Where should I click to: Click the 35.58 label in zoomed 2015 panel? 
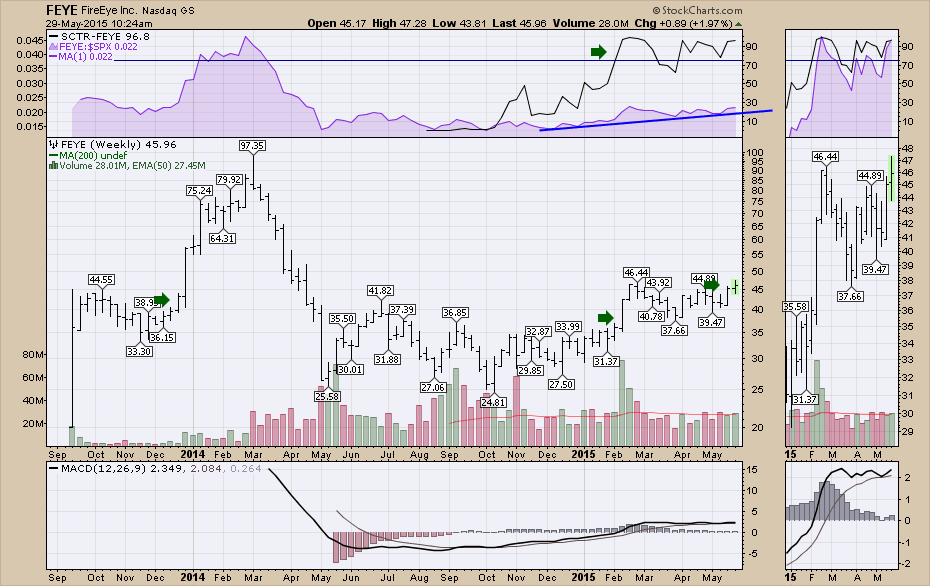tap(795, 307)
